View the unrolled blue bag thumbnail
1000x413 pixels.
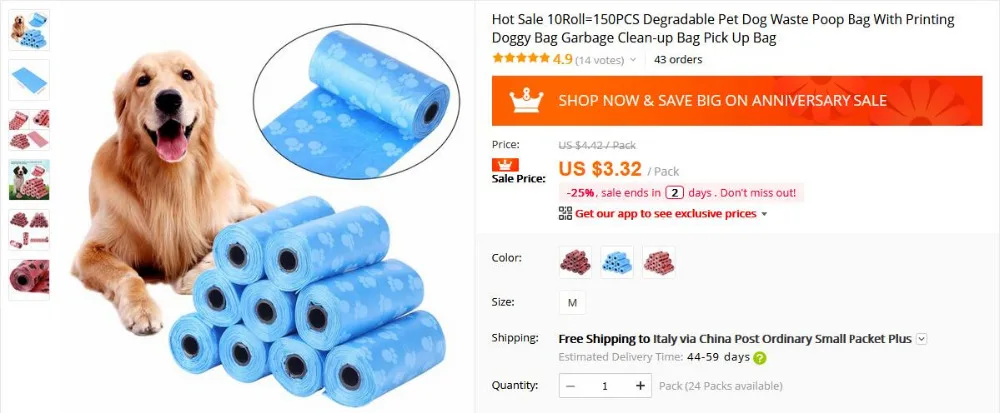tap(29, 80)
